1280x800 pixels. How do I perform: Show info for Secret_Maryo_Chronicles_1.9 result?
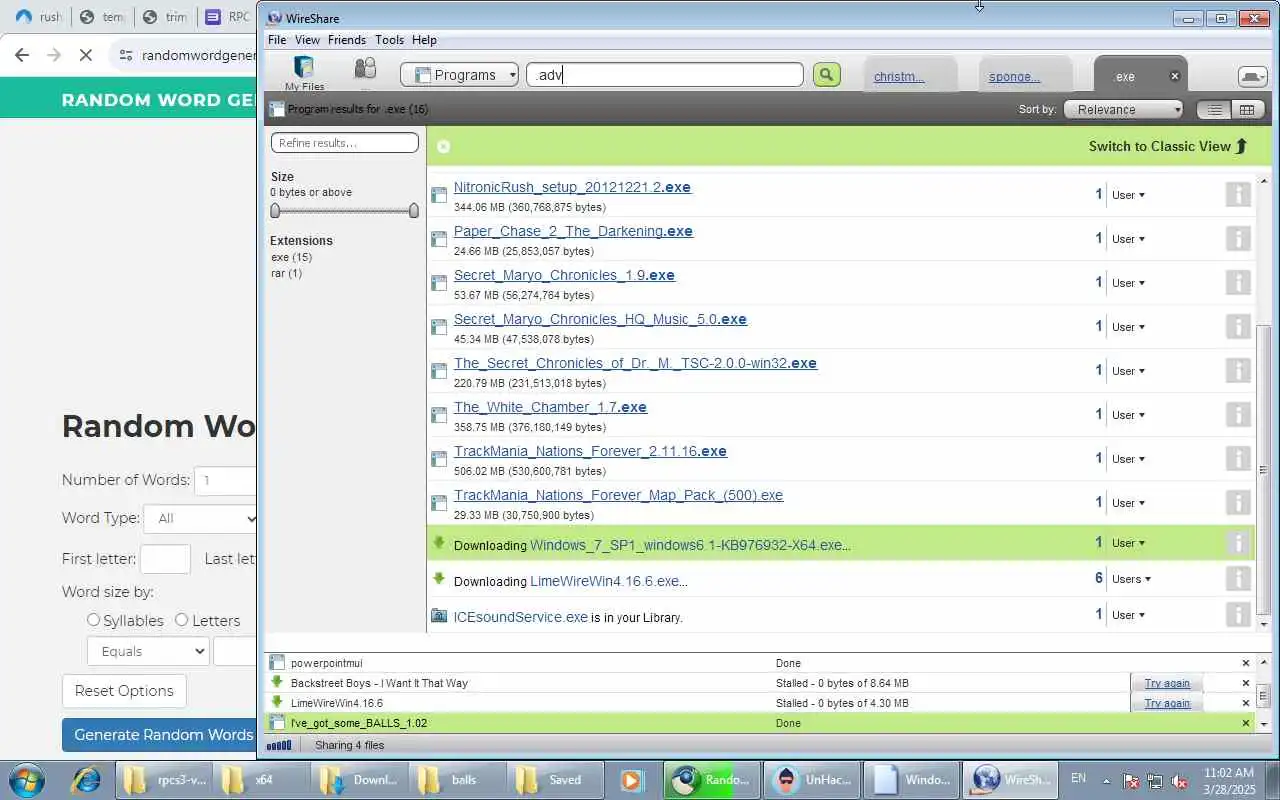[1238, 282]
